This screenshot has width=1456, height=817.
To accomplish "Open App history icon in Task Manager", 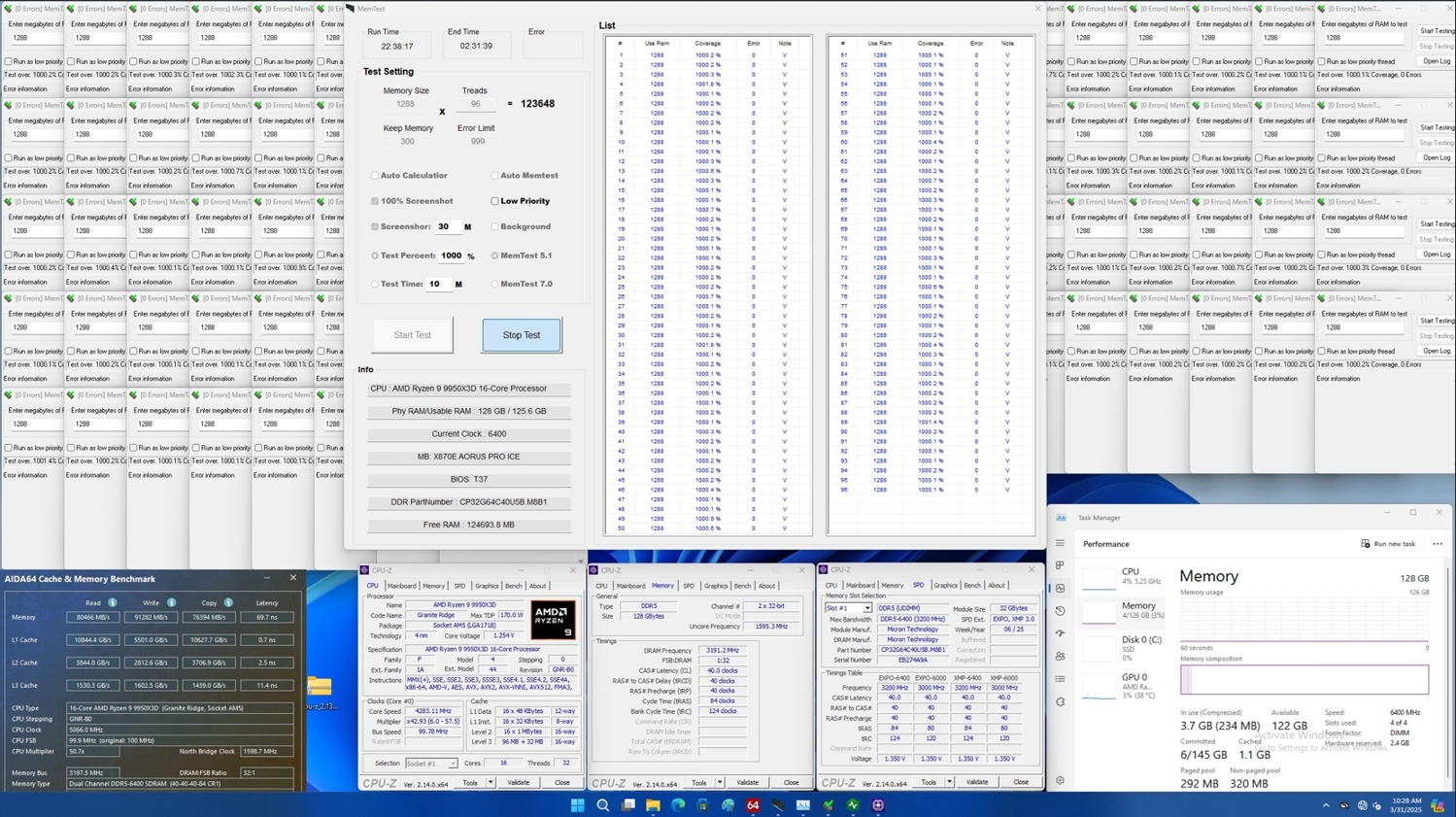I will pyautogui.click(x=1060, y=611).
